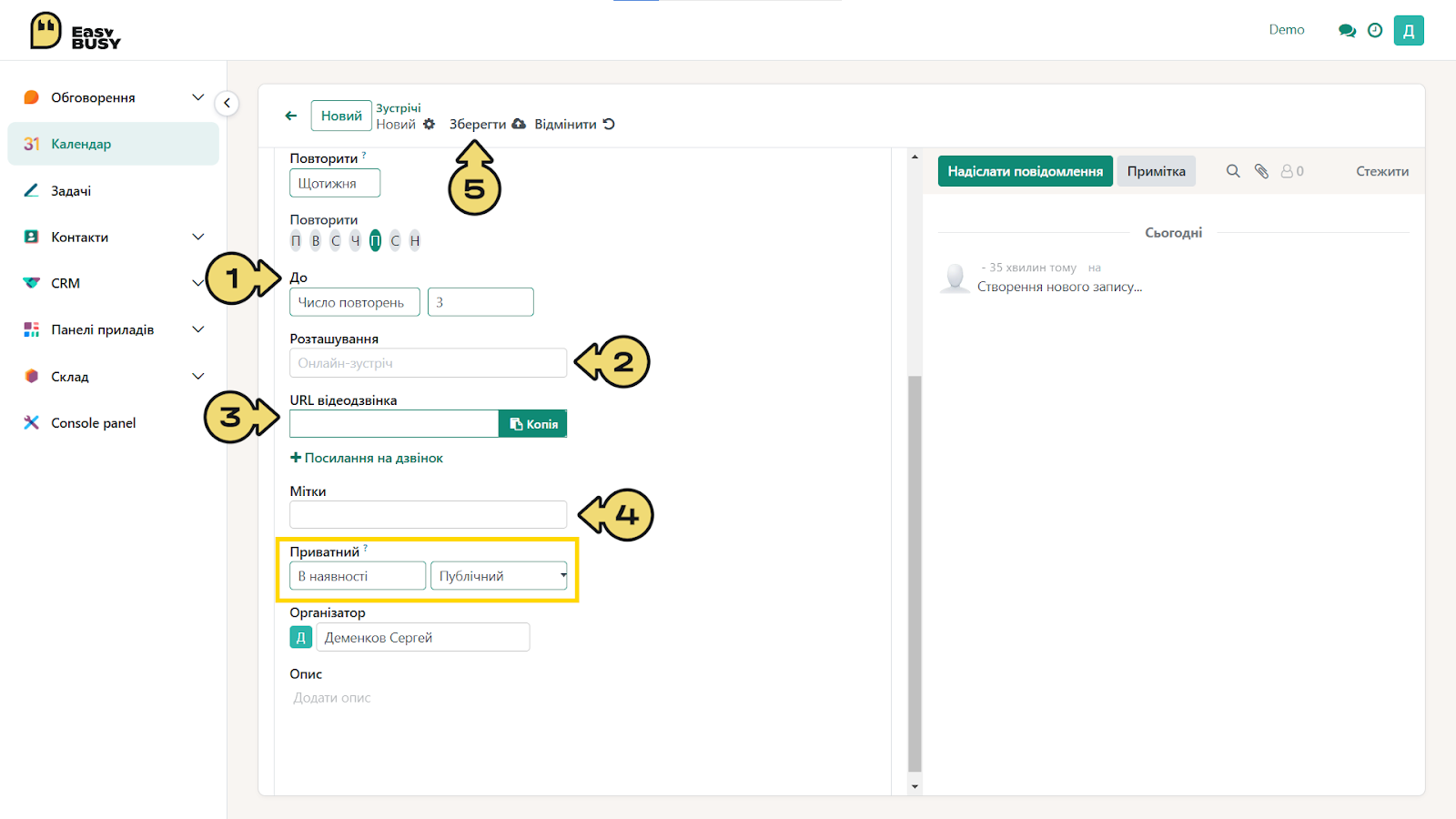
Task: Click the Склад sidebar icon
Action: 31,376
